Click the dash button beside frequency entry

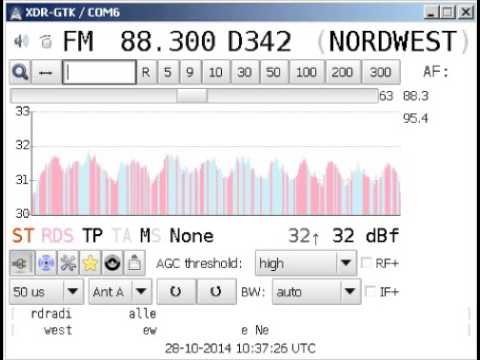pos(46,72)
